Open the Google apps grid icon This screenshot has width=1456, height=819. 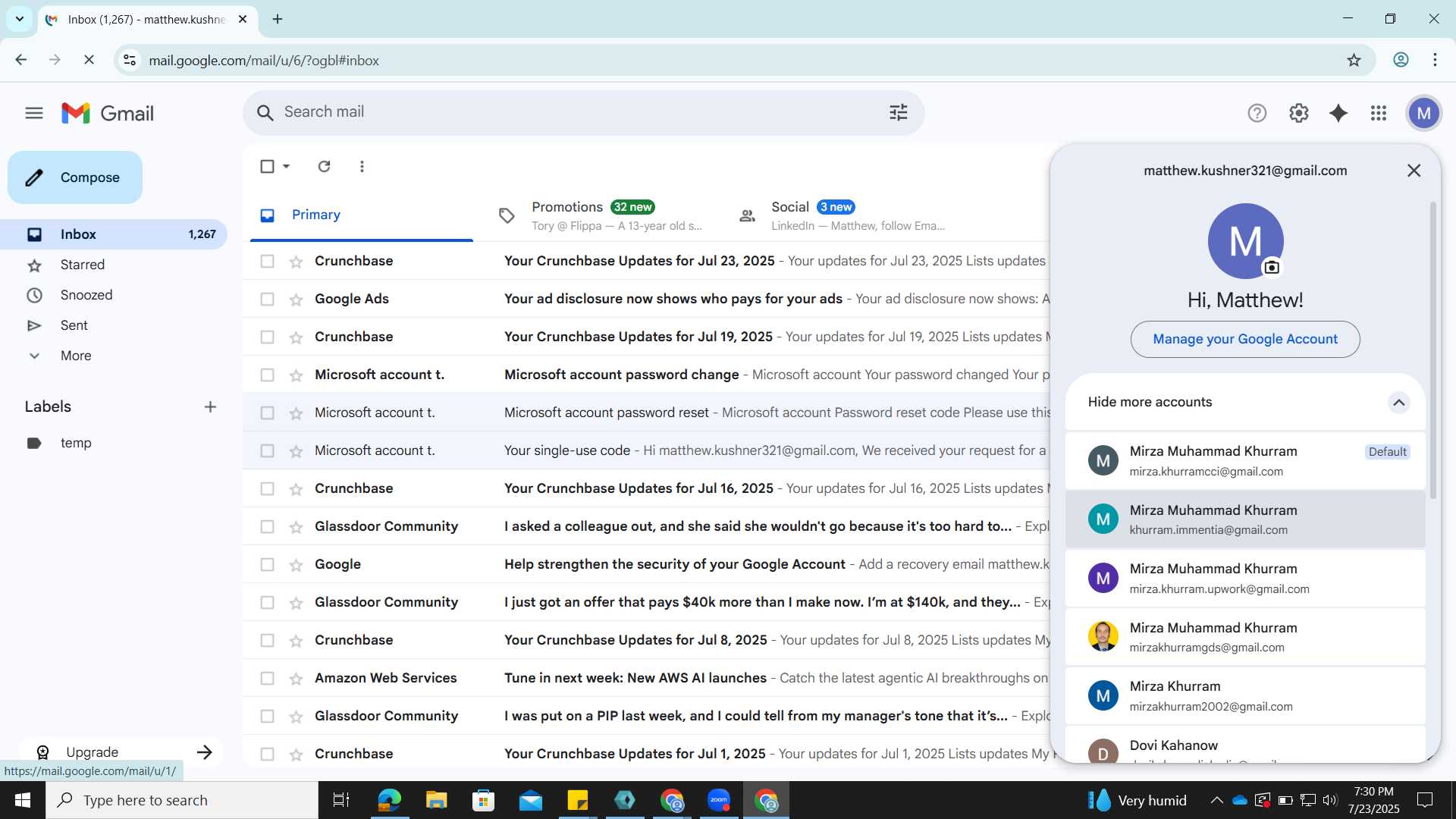[x=1379, y=113]
